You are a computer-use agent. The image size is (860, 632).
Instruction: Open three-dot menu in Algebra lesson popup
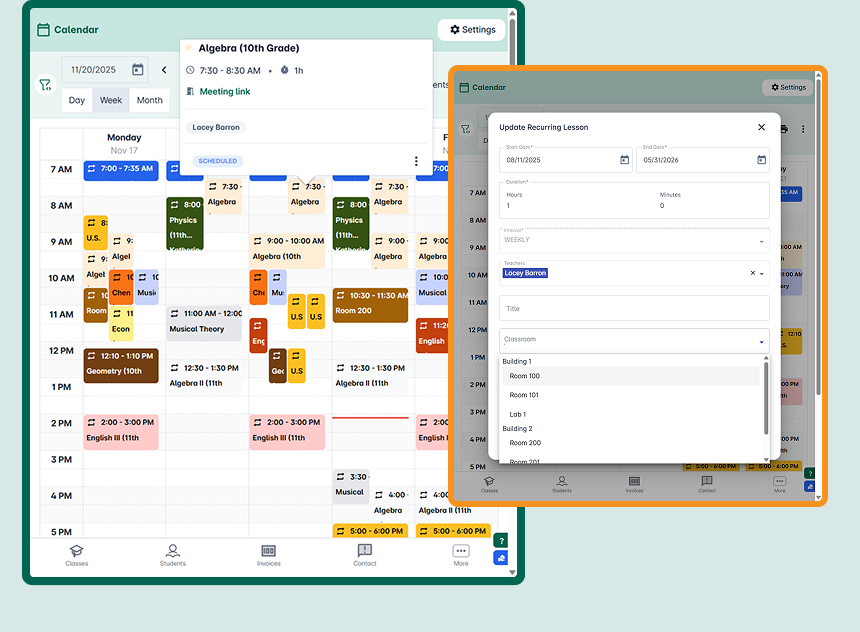[x=416, y=161]
